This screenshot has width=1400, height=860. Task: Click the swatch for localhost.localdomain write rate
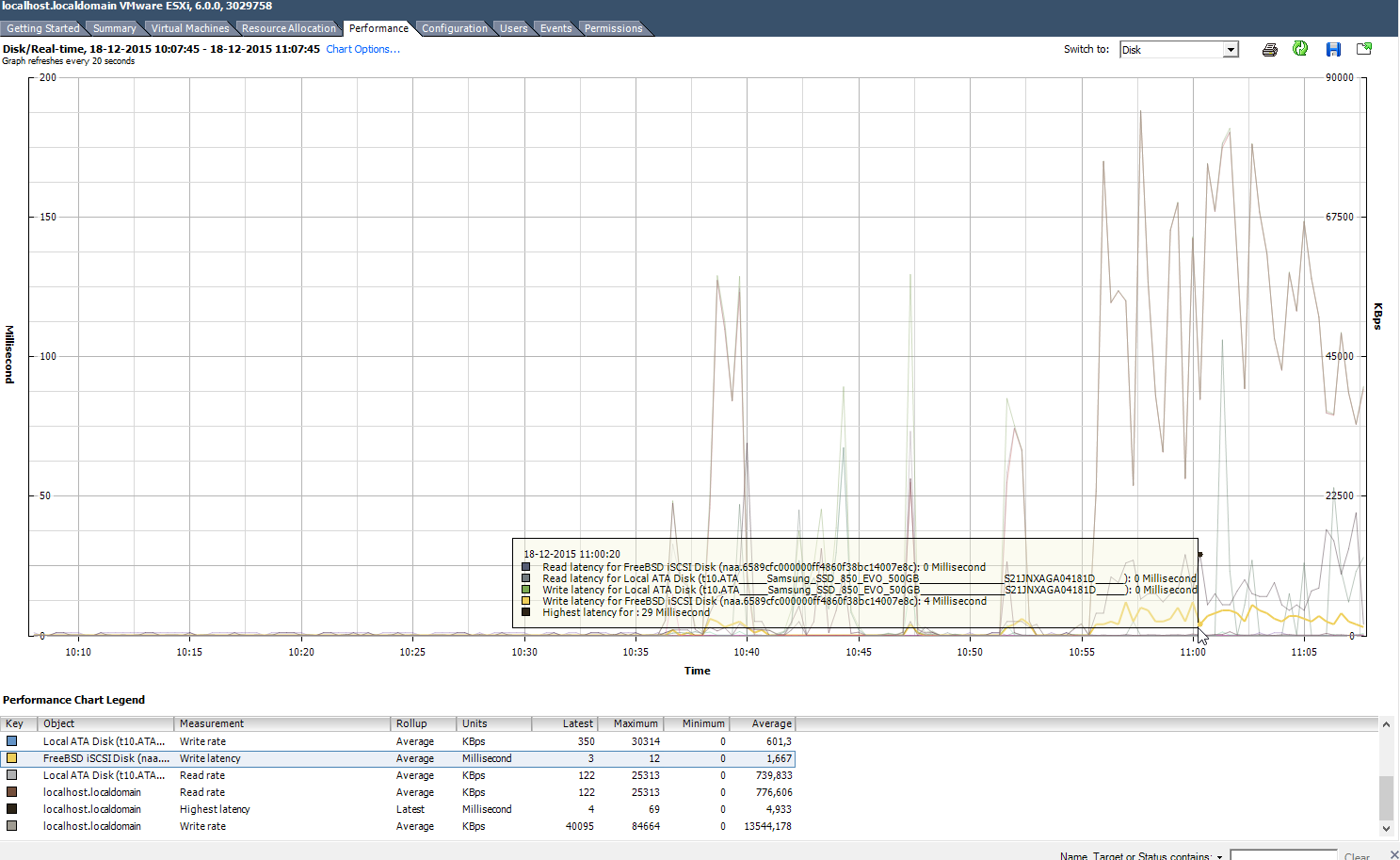click(12, 826)
